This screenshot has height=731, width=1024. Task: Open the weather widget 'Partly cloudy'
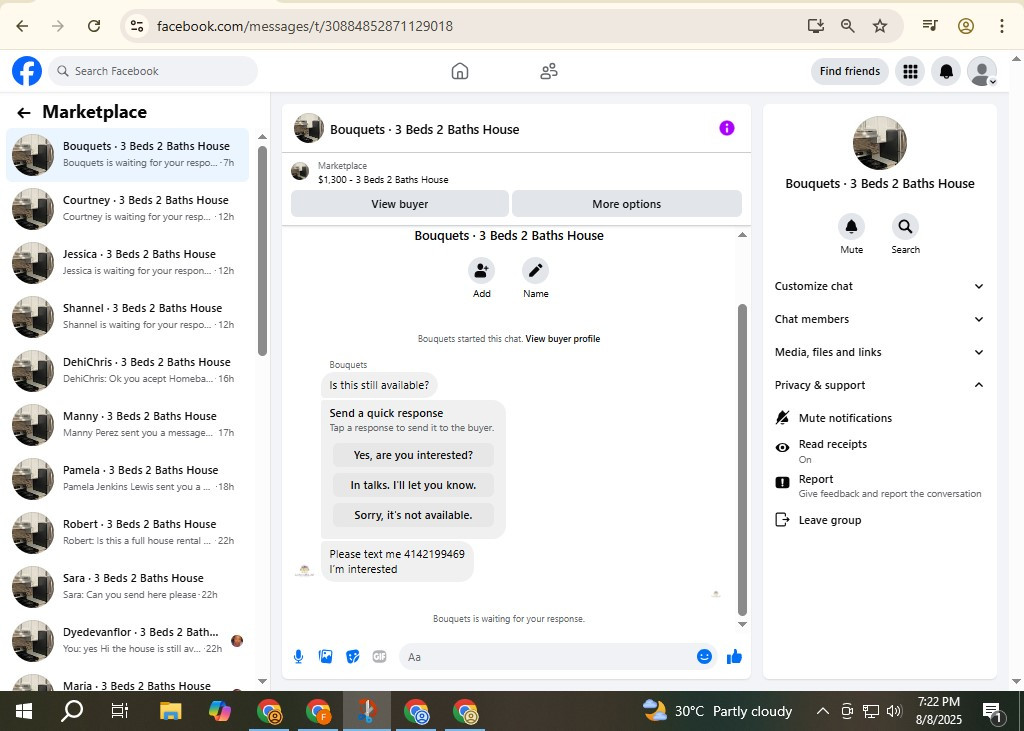coord(717,711)
